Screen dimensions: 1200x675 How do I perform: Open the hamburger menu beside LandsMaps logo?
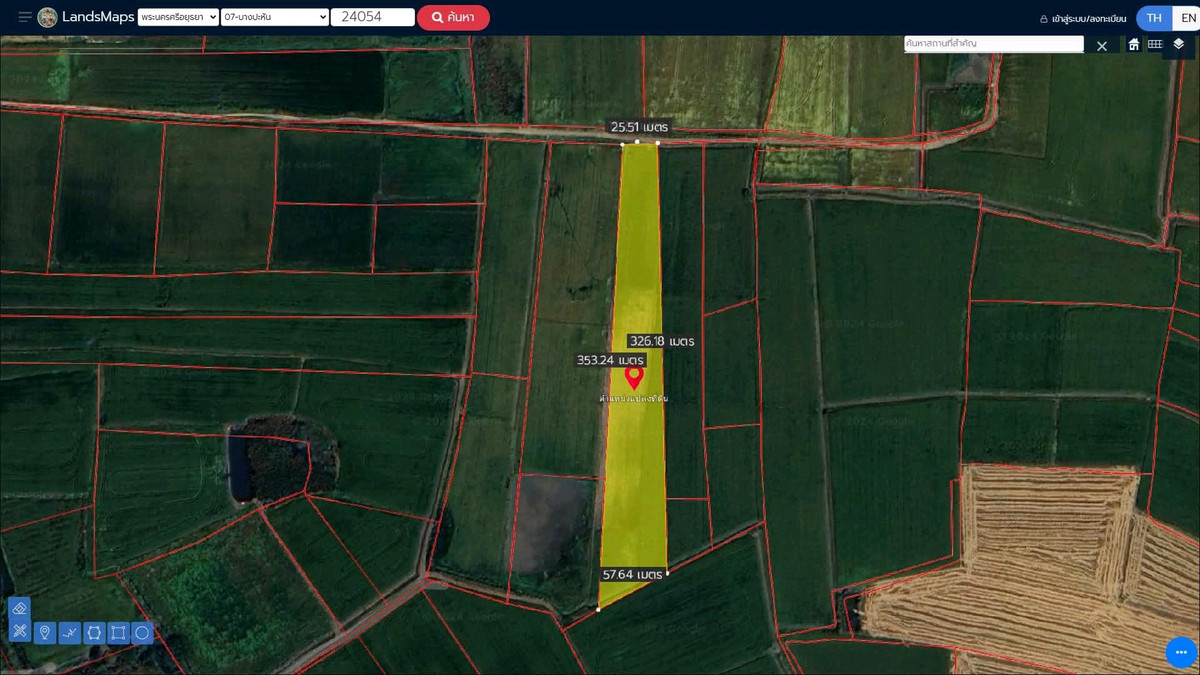tap(25, 17)
